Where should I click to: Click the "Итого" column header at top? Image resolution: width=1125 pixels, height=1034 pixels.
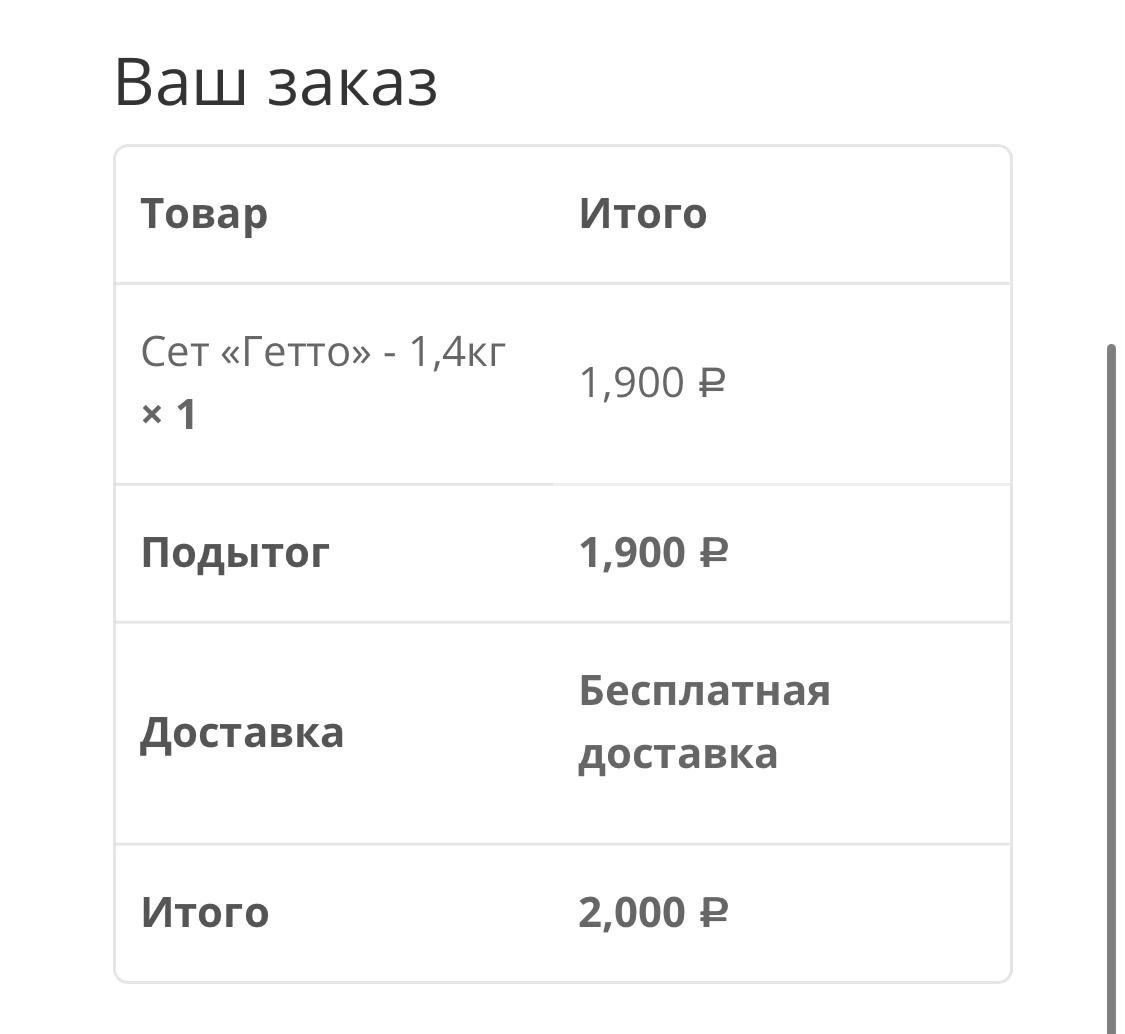pyautogui.click(x=642, y=214)
